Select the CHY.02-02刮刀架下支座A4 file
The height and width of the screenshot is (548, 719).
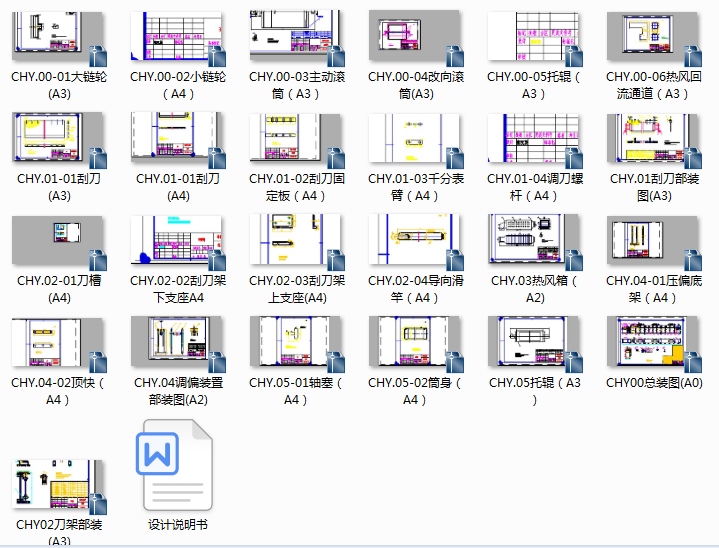pos(178,242)
